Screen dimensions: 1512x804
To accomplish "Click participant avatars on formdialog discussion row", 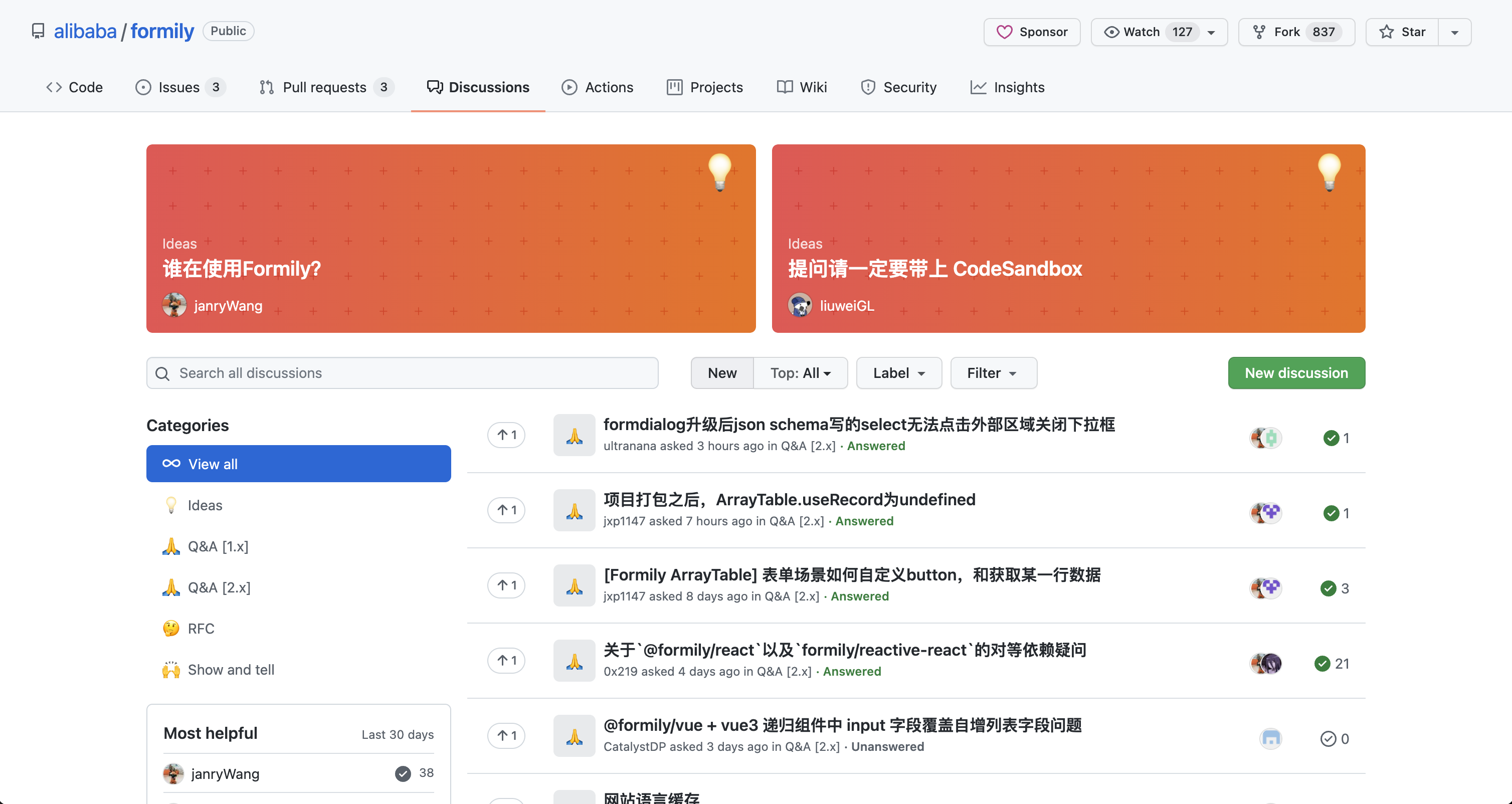I will pyautogui.click(x=1266, y=438).
